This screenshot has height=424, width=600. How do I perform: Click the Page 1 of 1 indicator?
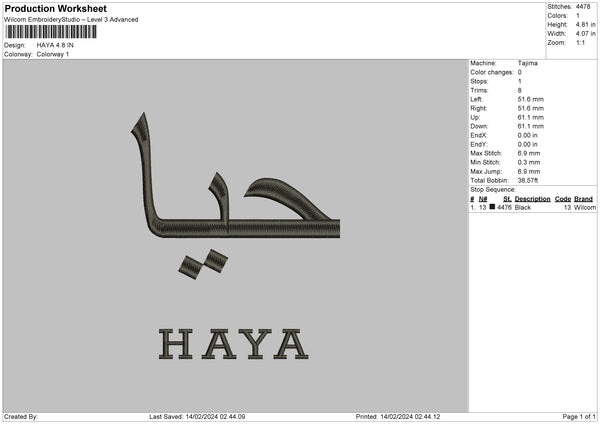pyautogui.click(x=579, y=417)
